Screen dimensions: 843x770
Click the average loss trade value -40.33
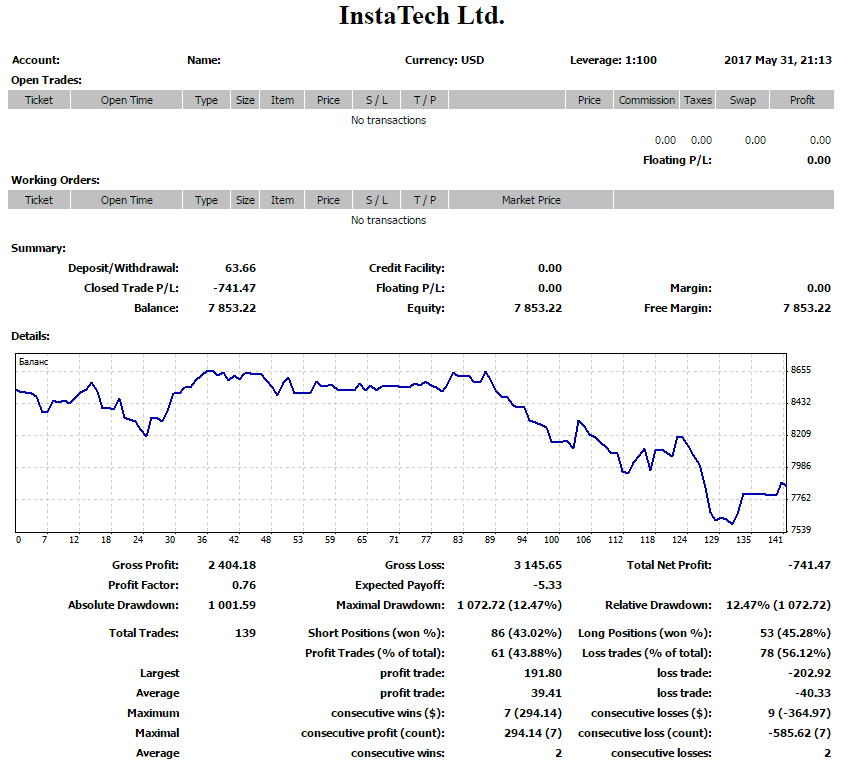point(813,693)
